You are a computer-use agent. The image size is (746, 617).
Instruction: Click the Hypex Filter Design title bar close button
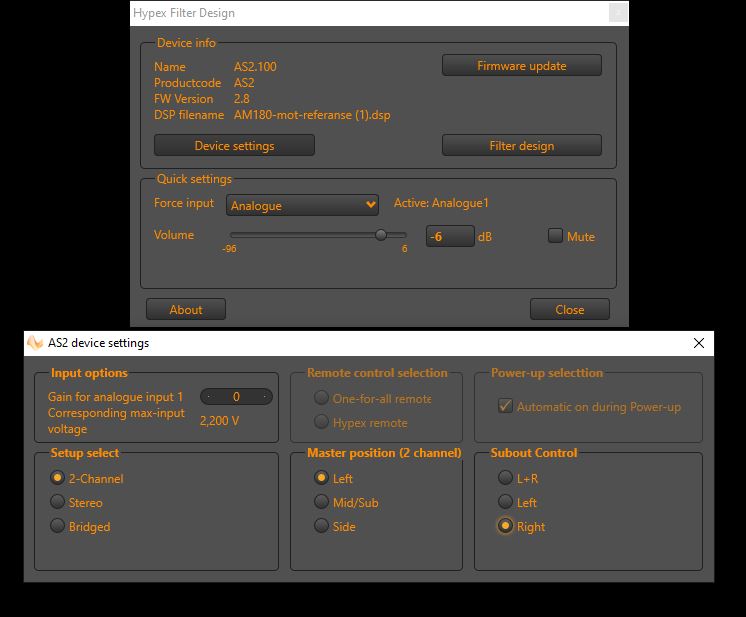click(x=618, y=12)
